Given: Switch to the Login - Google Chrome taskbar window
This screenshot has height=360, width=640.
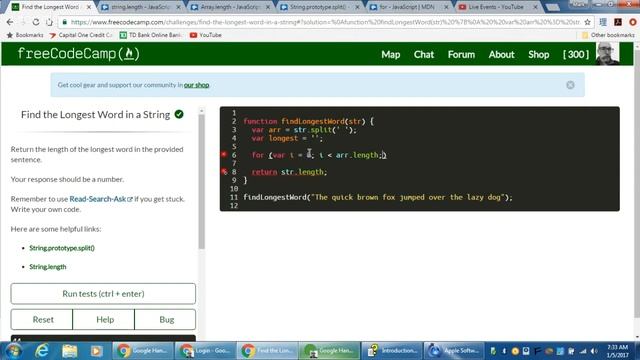Looking at the screenshot, I should 205,351.
